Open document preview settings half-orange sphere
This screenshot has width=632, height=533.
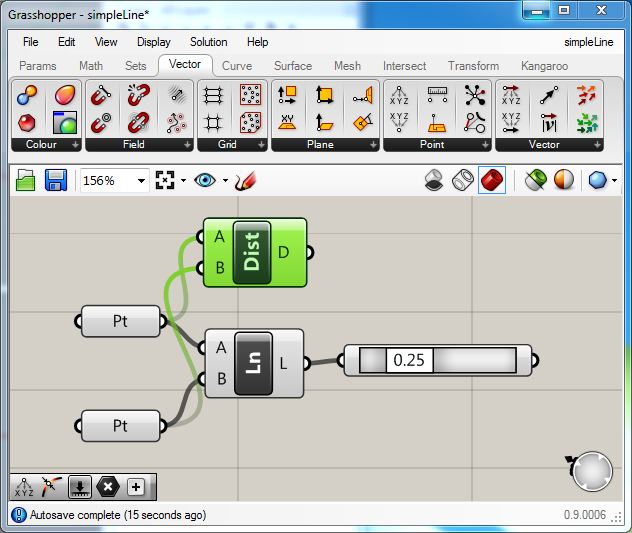tap(563, 180)
